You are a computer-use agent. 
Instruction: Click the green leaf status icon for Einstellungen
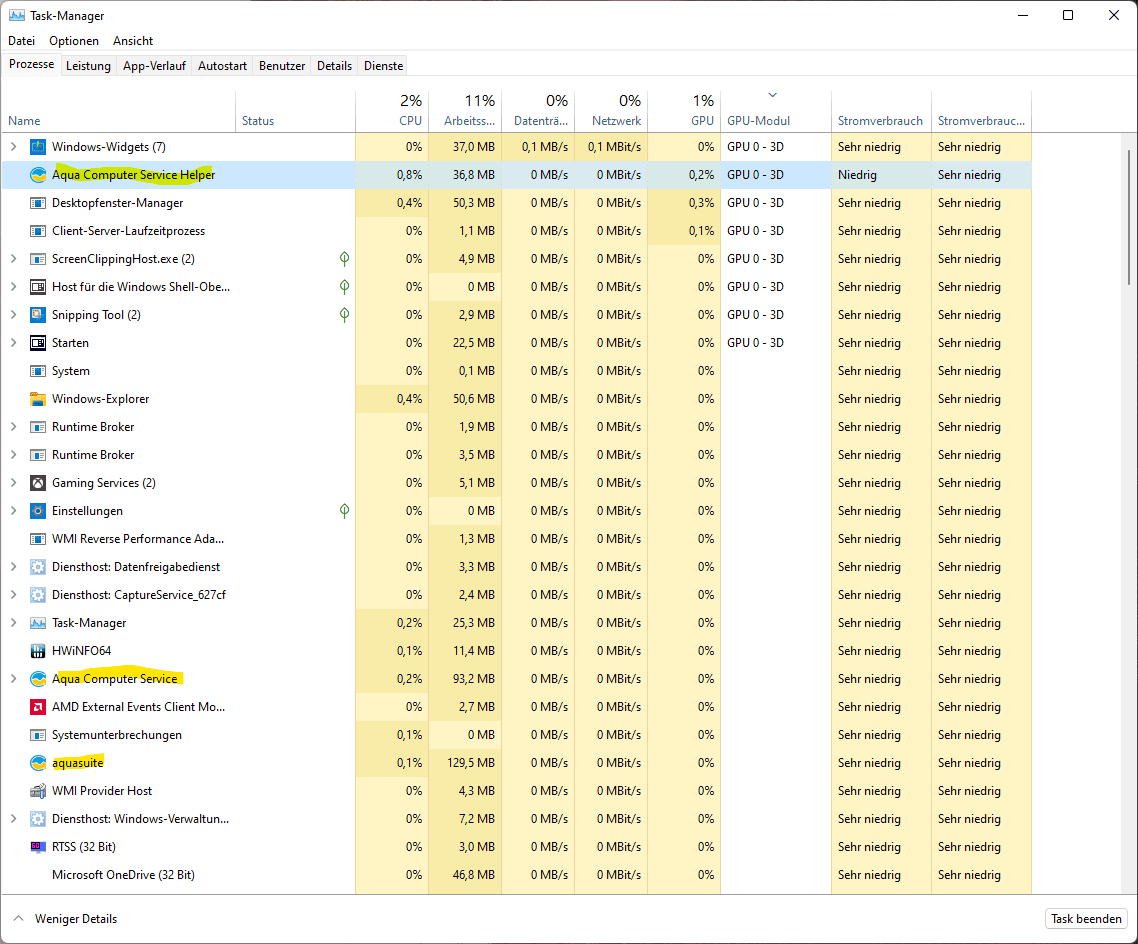click(345, 511)
